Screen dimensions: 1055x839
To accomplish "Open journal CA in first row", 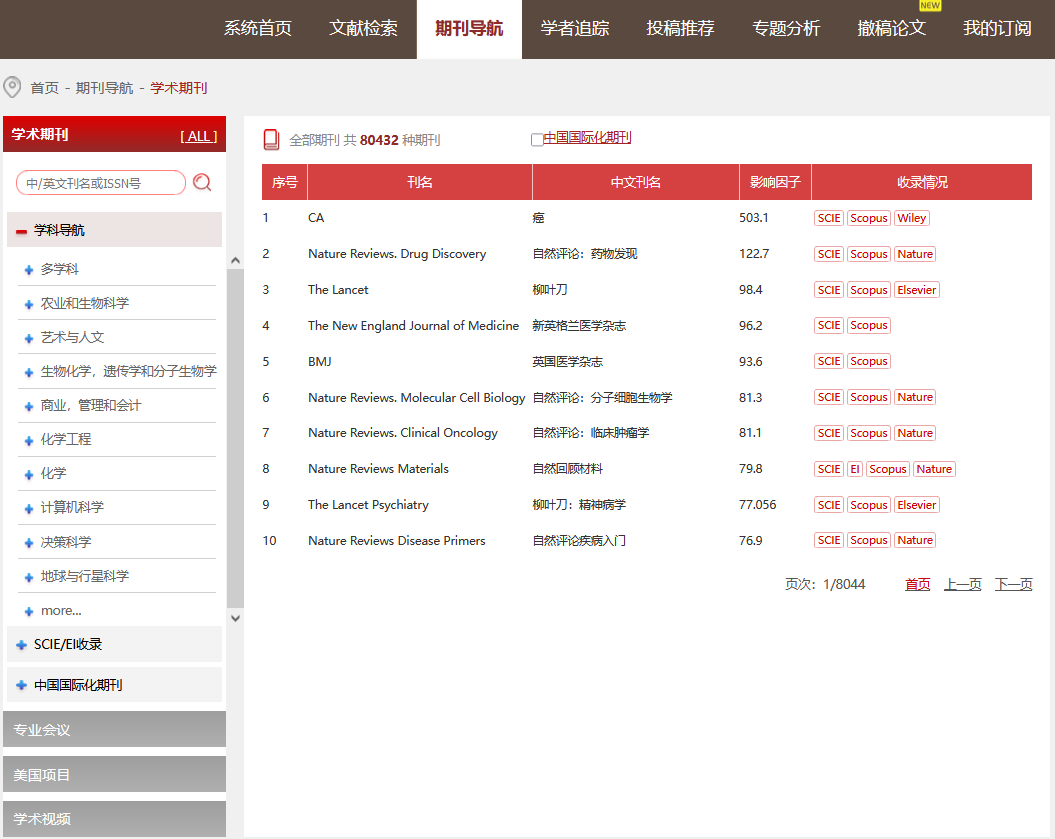I will click(x=316, y=218).
